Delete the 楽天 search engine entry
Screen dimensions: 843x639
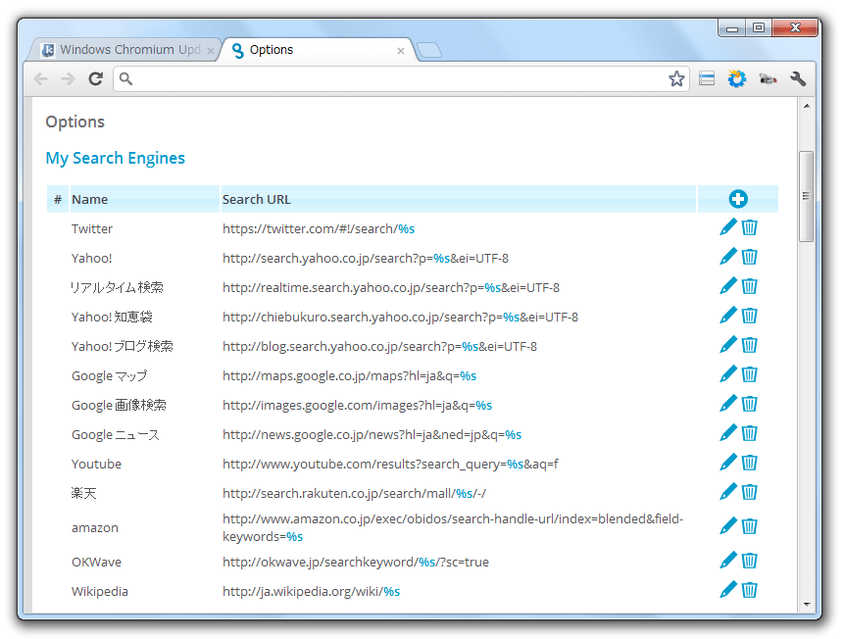point(749,492)
